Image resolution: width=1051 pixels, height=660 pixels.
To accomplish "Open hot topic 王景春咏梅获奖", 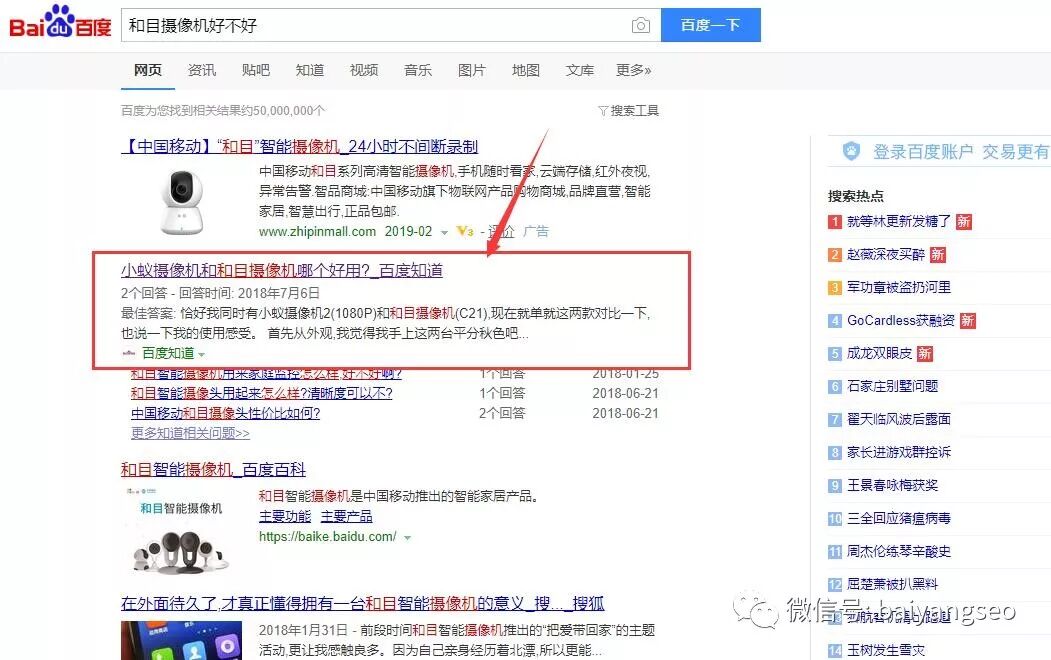I will click(892, 485).
